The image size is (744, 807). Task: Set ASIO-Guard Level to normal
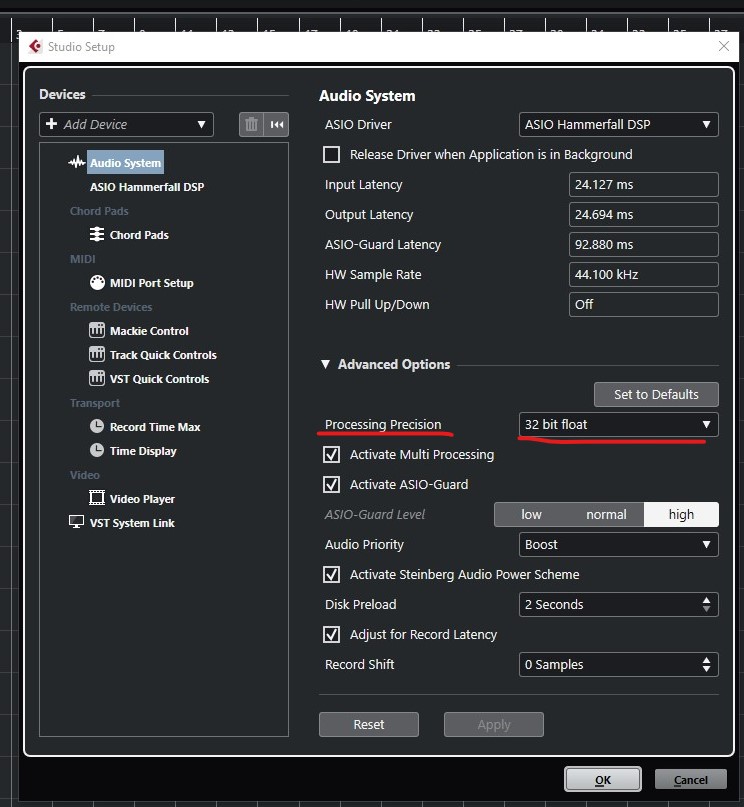click(x=606, y=515)
